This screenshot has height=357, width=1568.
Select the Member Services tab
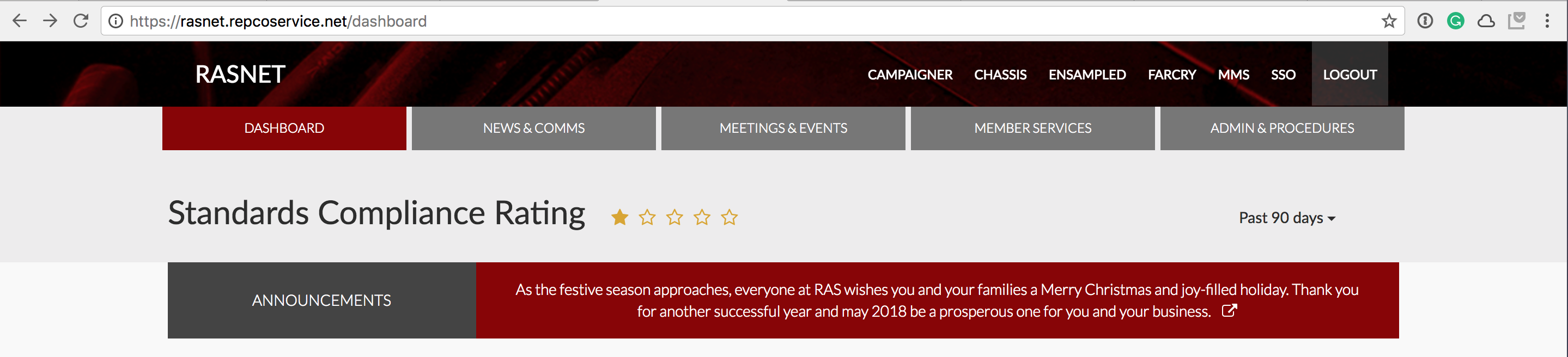1032,128
